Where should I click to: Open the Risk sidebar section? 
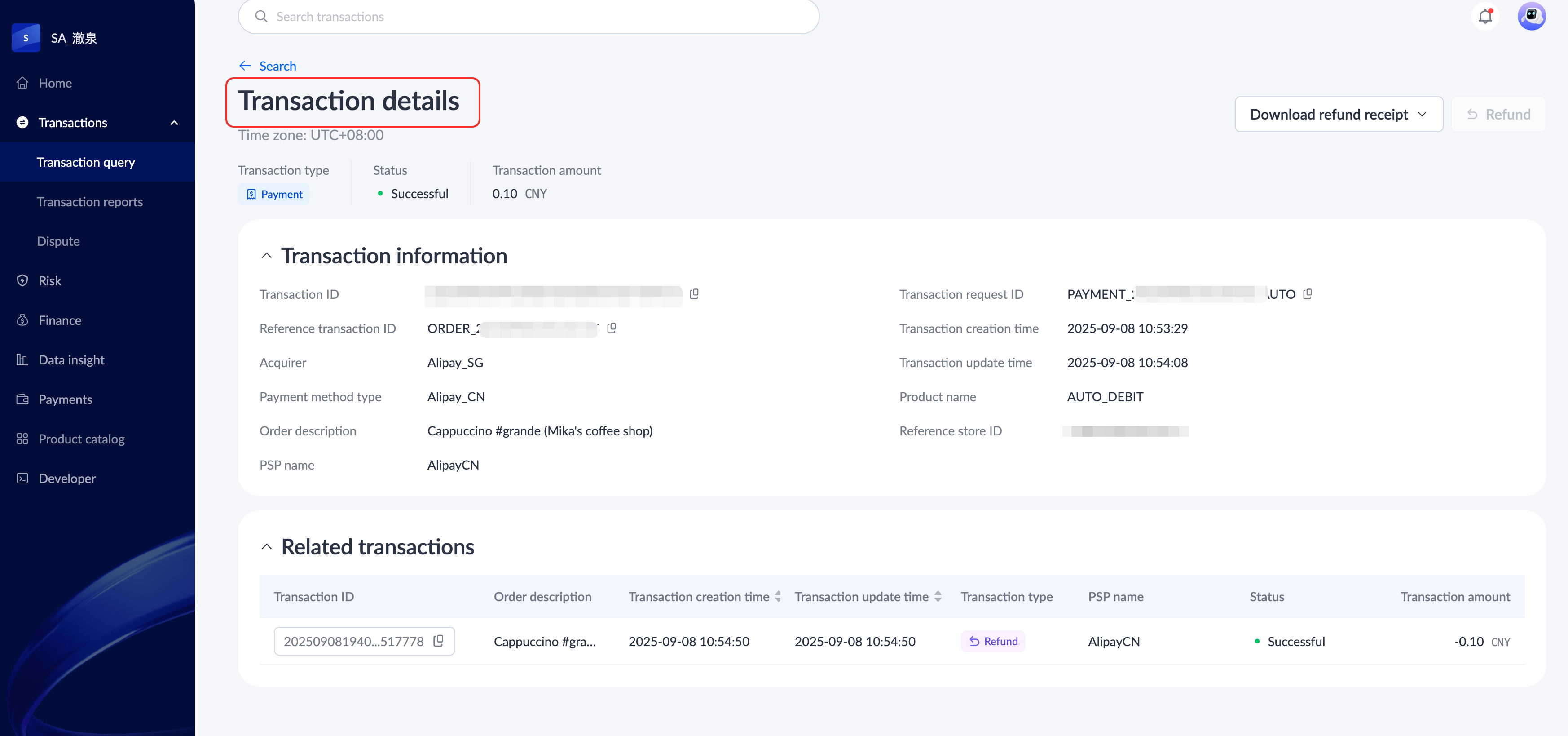tap(50, 281)
